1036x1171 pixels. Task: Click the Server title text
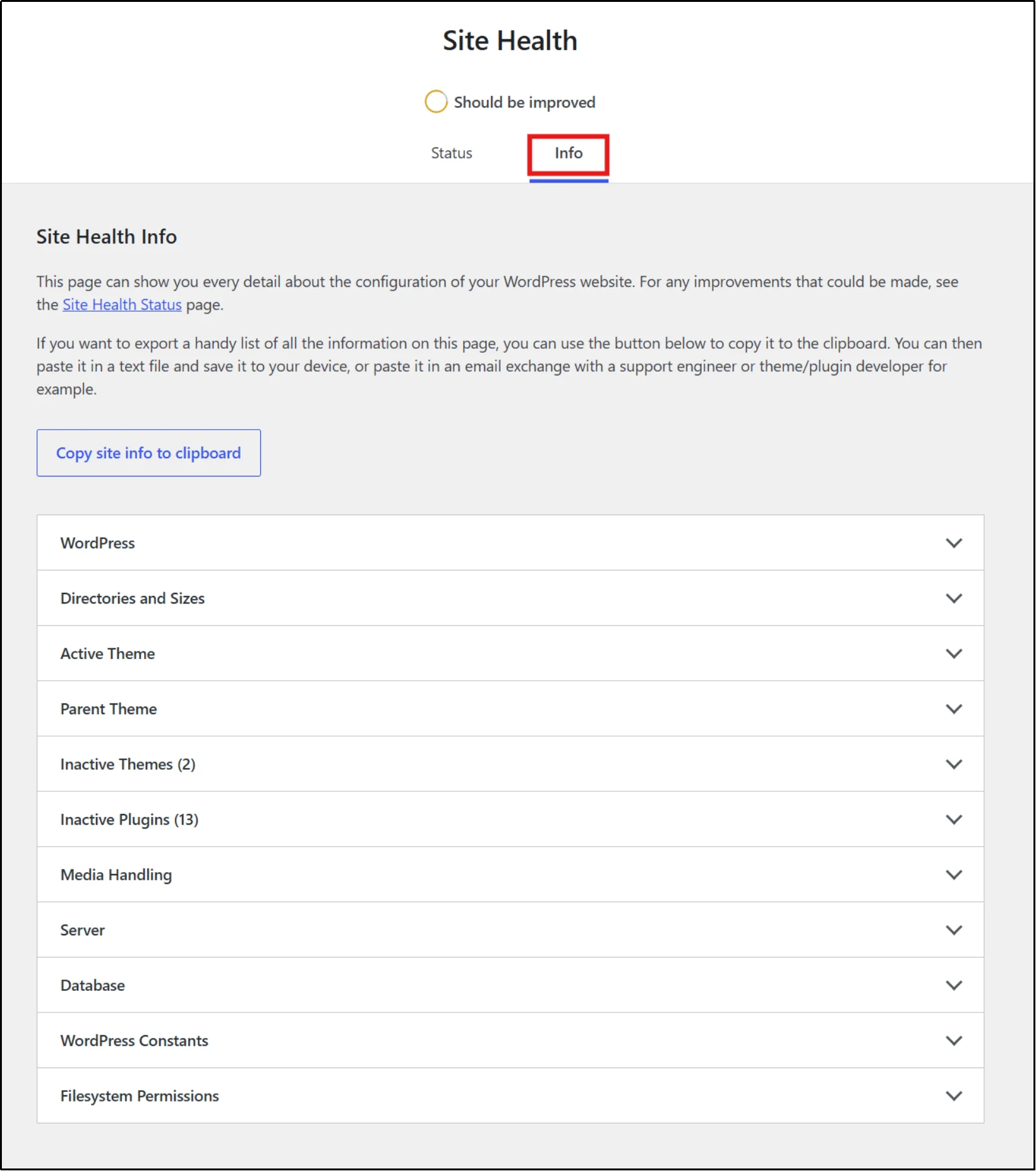tap(83, 930)
